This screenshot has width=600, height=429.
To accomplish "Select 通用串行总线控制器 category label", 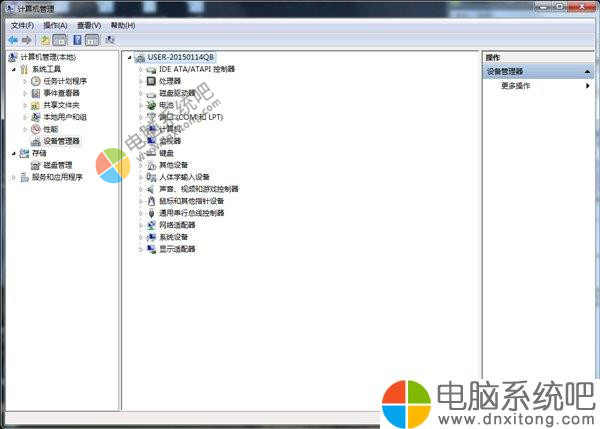I will [x=191, y=213].
